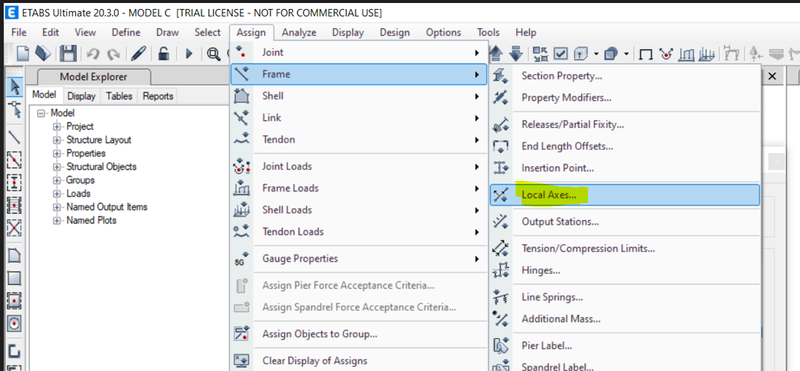Screen dimensions: 800x371
Task: Choose Tension/Compression Limits... menu entry
Action: click(x=624, y=249)
